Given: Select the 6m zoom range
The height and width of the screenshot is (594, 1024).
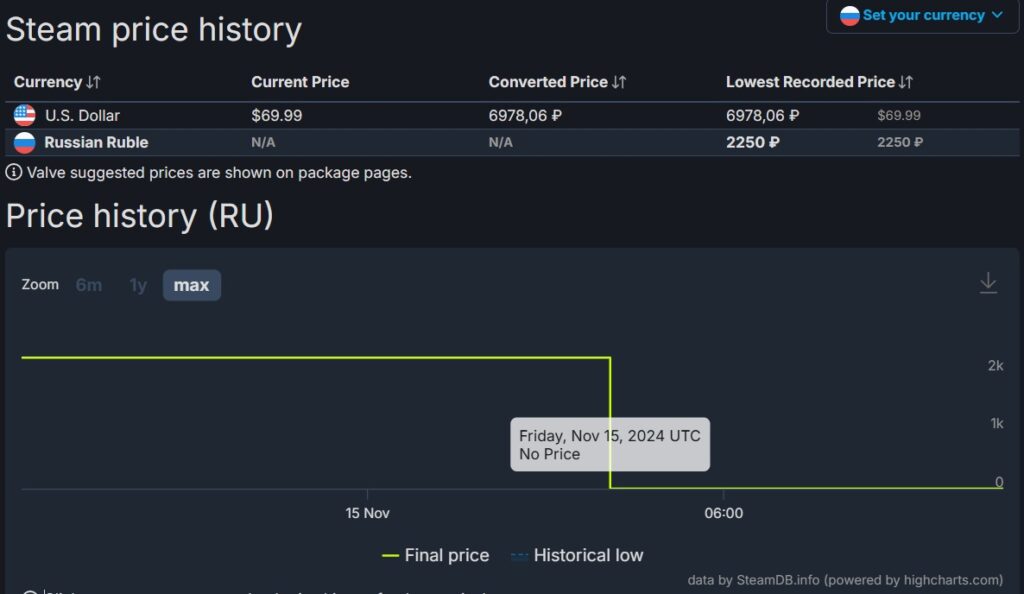Looking at the screenshot, I should (89, 285).
